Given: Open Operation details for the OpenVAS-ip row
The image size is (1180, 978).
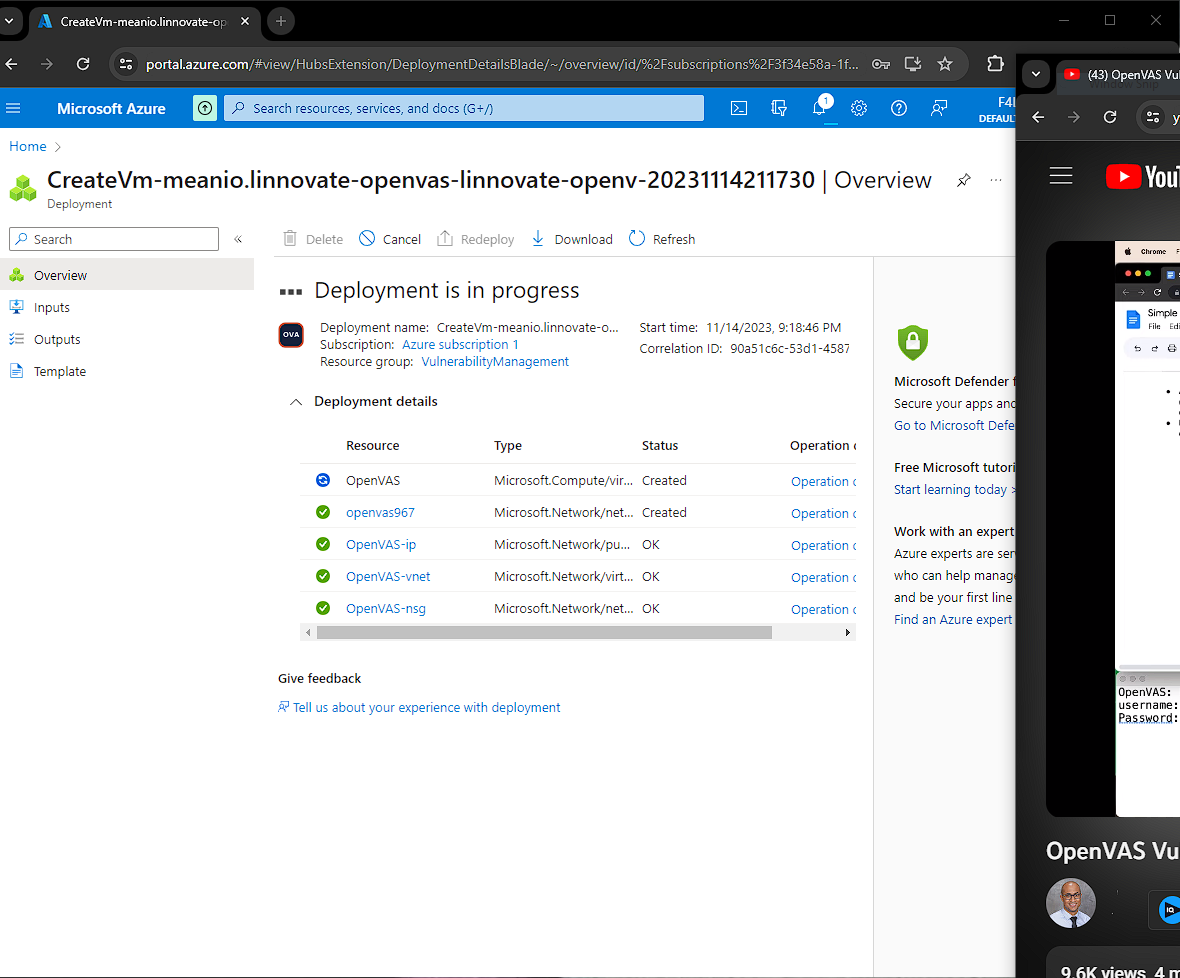Looking at the screenshot, I should click(x=823, y=545).
